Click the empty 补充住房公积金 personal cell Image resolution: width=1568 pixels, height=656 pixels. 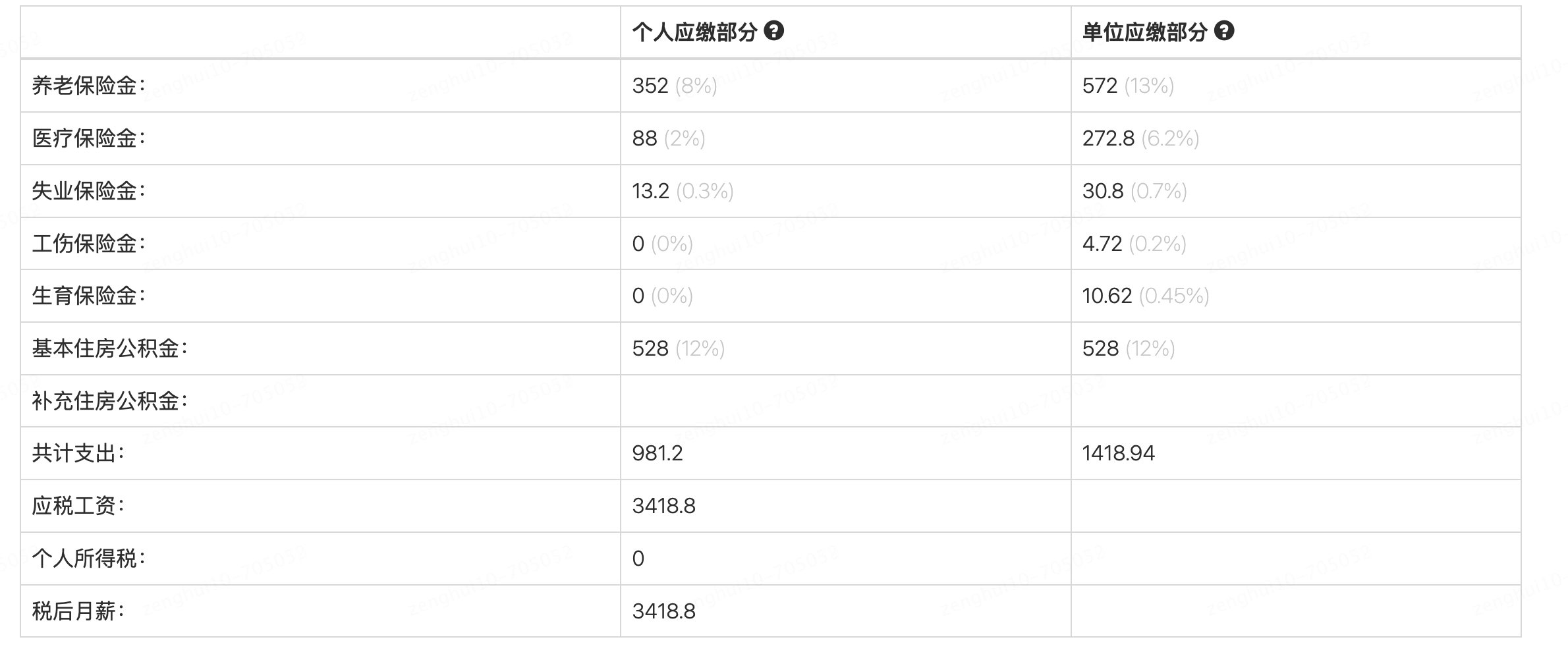[x=846, y=401]
